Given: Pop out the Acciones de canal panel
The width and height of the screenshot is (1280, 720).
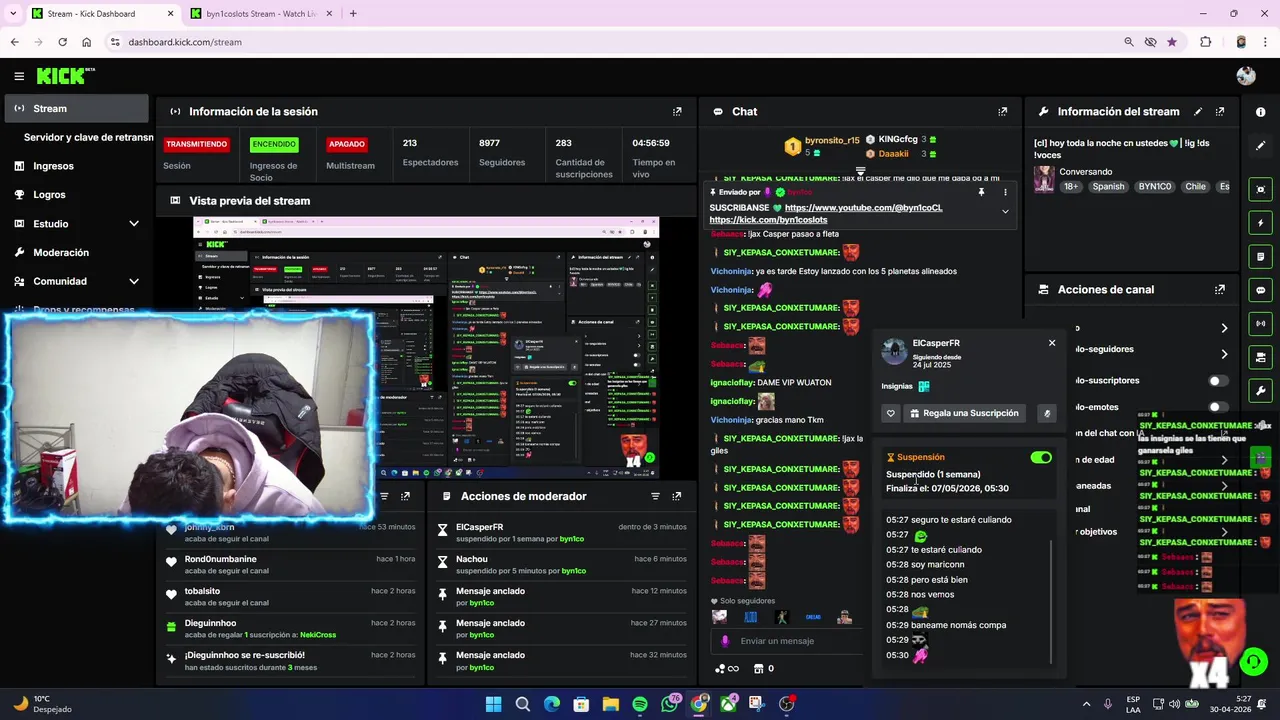Looking at the screenshot, I should [x=1220, y=290].
